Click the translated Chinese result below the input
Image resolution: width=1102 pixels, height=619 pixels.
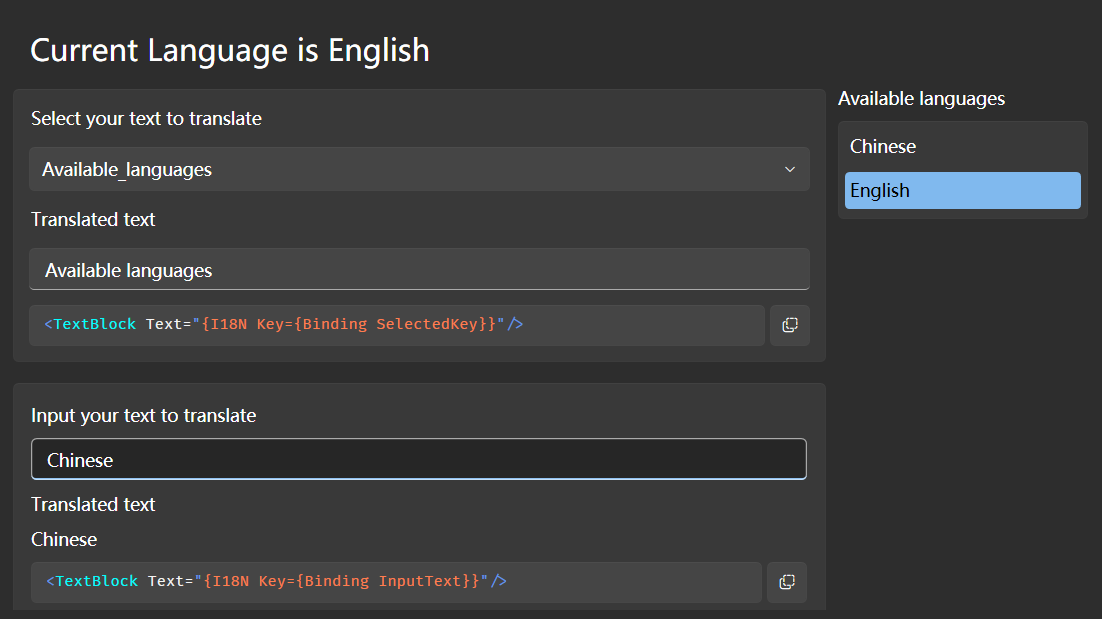[x=64, y=540]
